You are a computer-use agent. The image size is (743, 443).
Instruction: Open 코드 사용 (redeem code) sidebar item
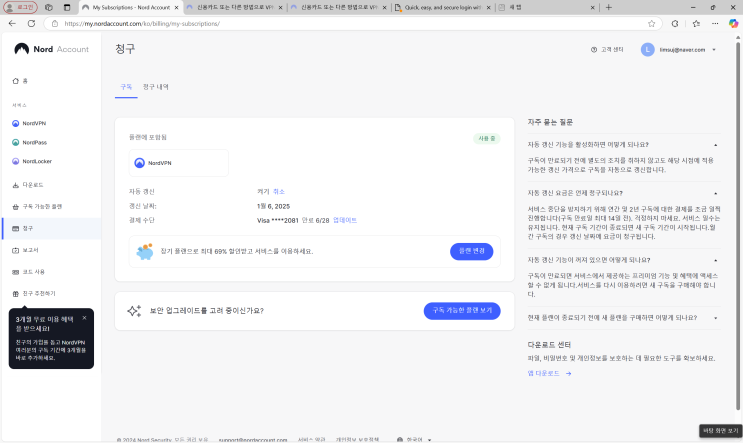point(28,272)
